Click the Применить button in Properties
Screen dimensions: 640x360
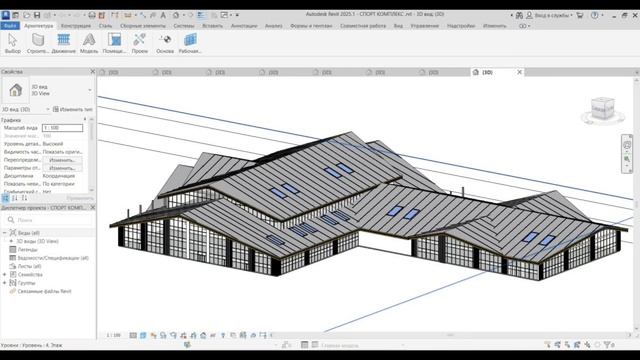(80, 198)
